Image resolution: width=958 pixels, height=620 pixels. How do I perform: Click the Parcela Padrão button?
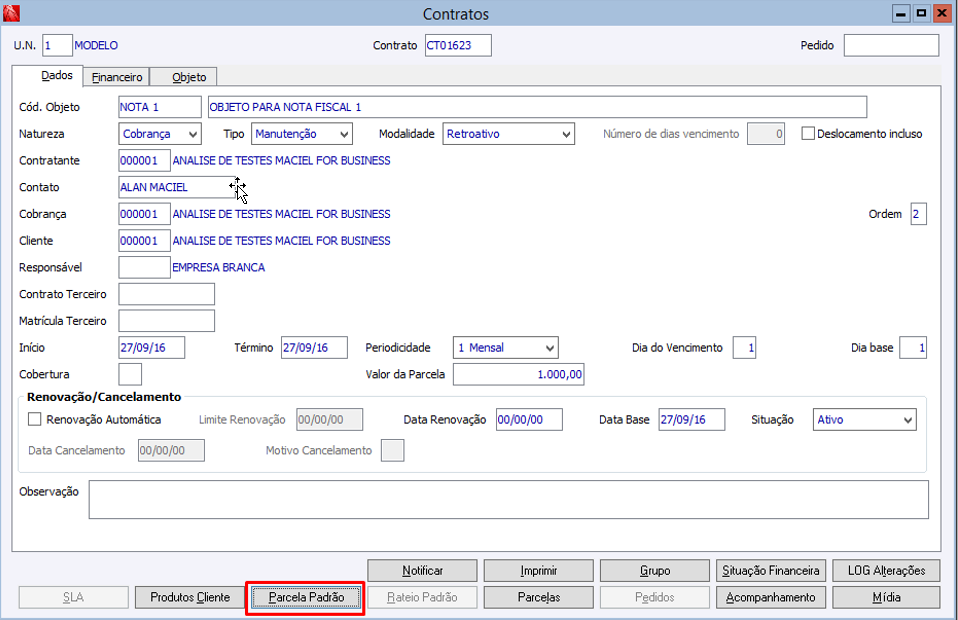point(306,597)
